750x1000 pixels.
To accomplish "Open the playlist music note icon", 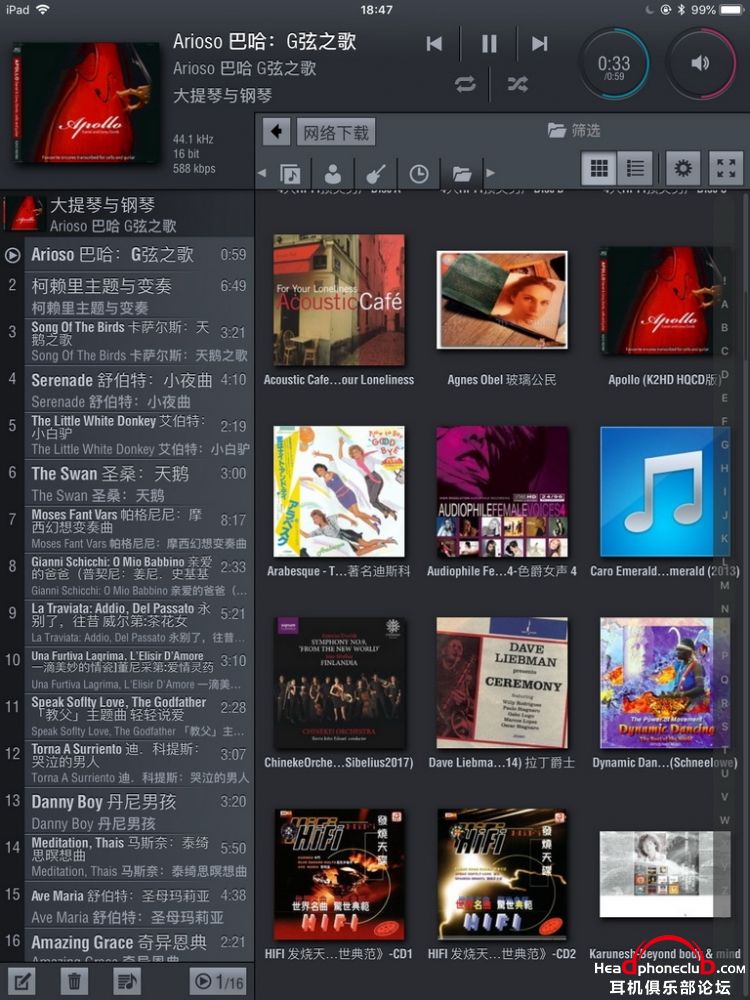I will [126, 982].
